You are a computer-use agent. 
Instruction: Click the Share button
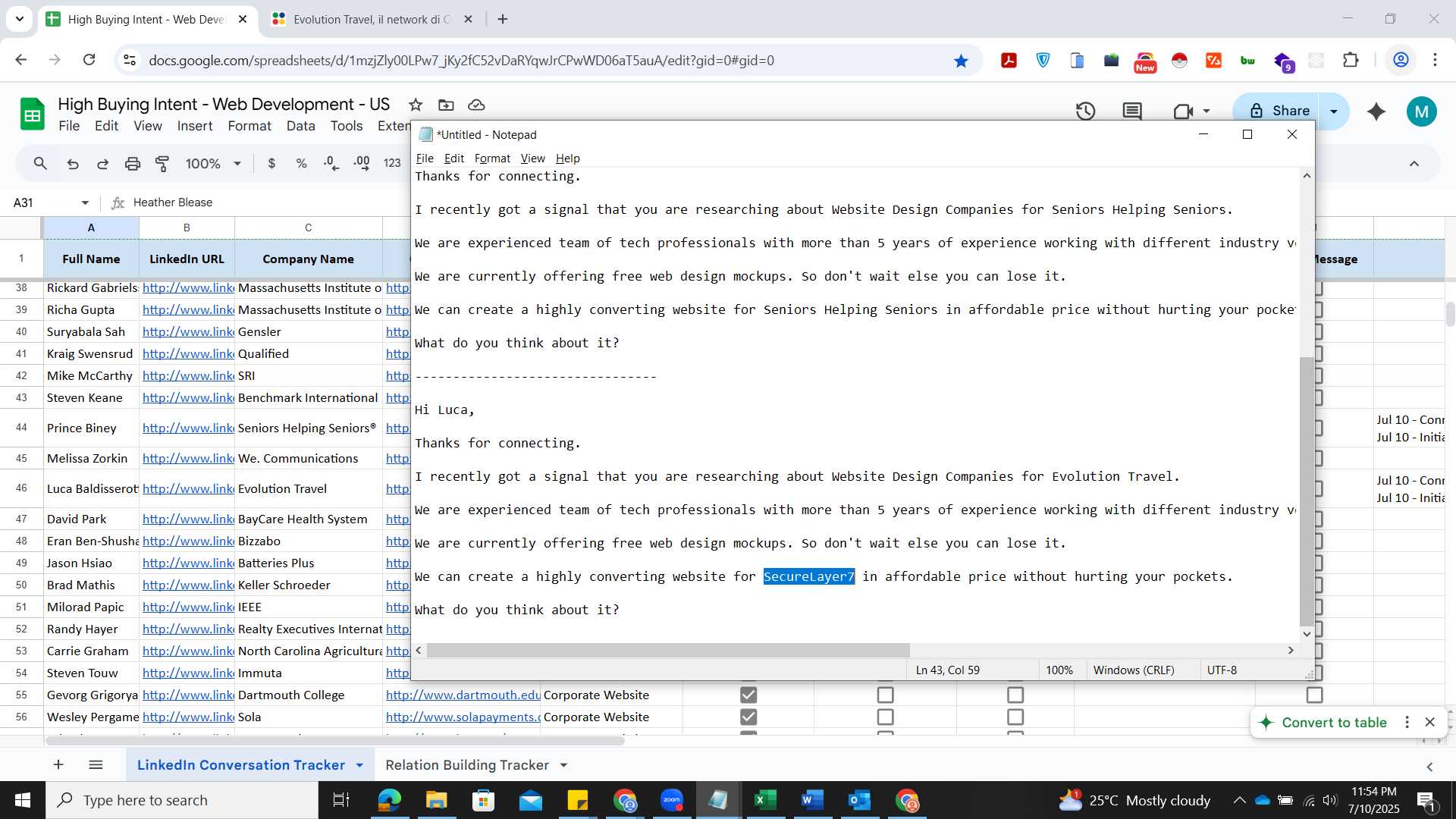[x=1279, y=111]
